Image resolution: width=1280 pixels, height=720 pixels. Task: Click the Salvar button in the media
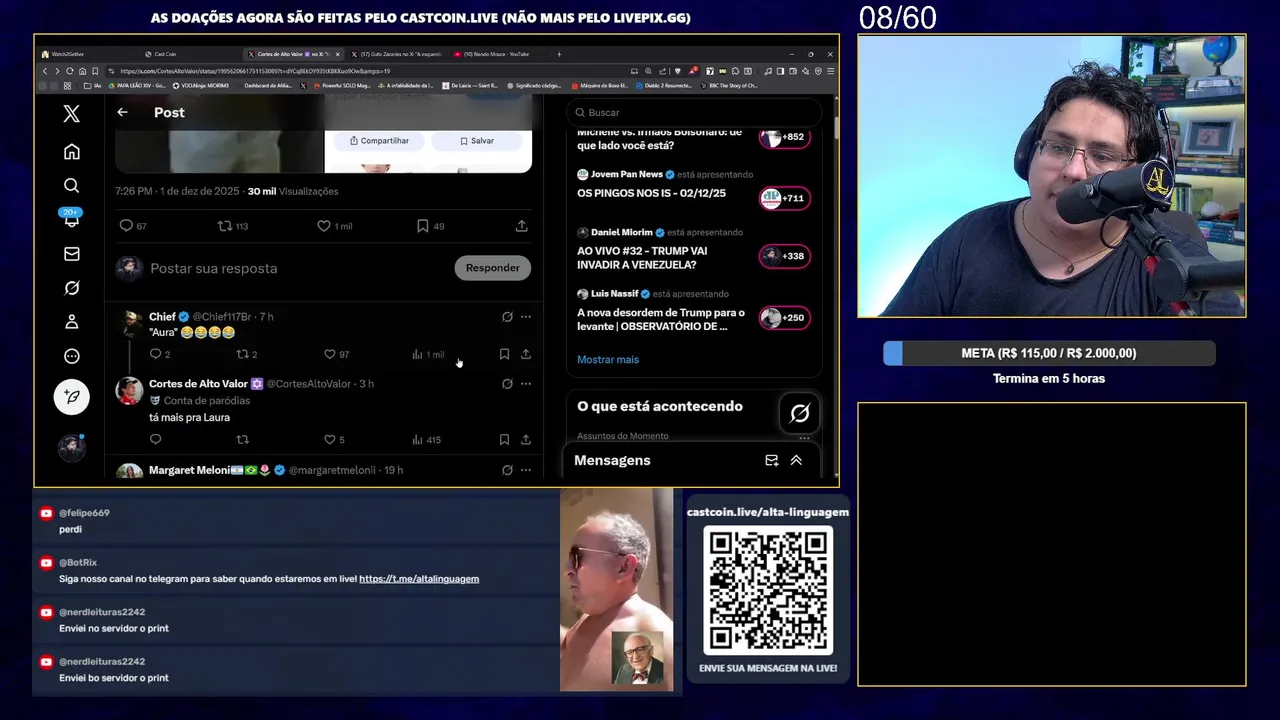[x=477, y=141]
